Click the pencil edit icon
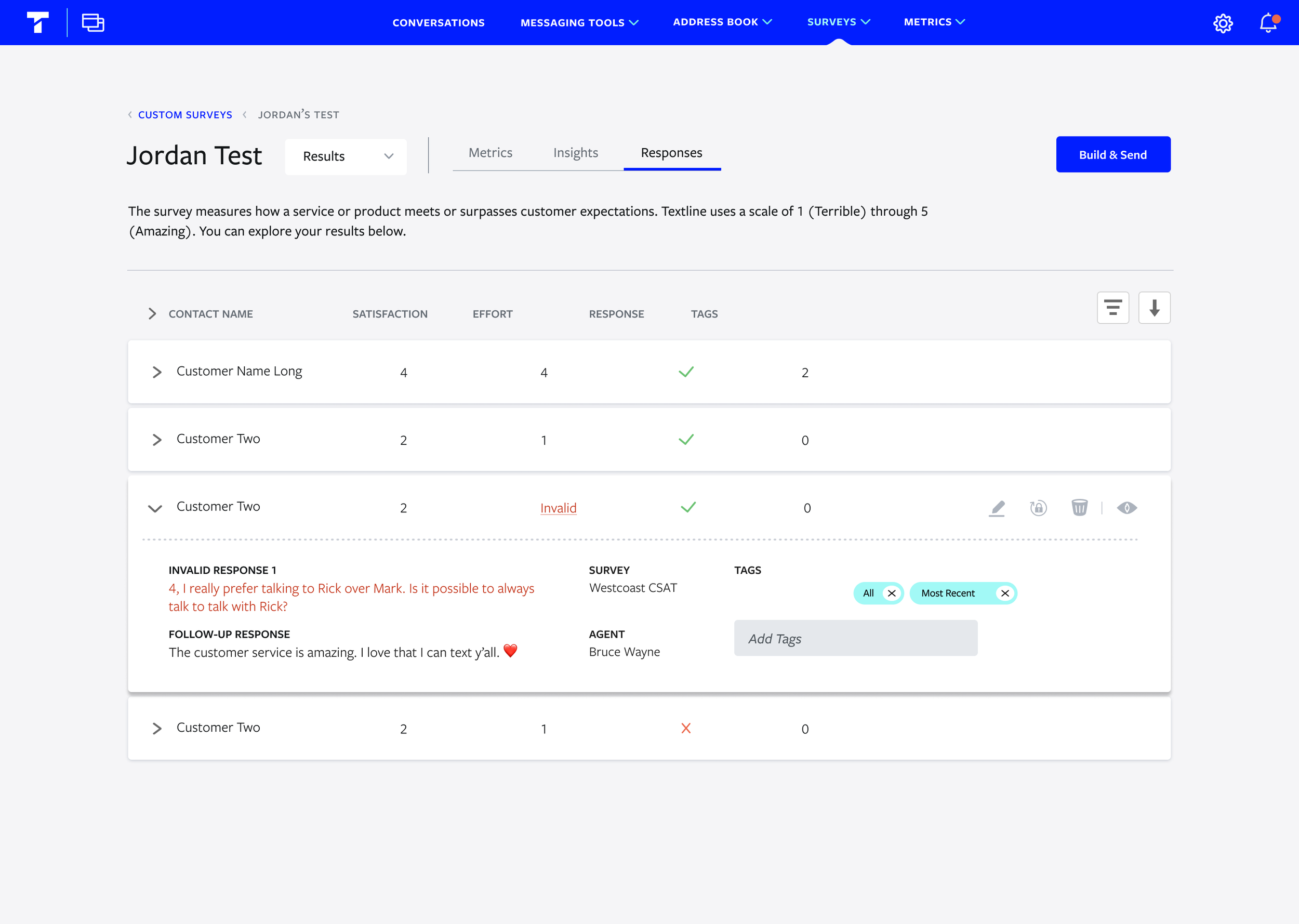Screen dimensions: 1299x924 997,508
